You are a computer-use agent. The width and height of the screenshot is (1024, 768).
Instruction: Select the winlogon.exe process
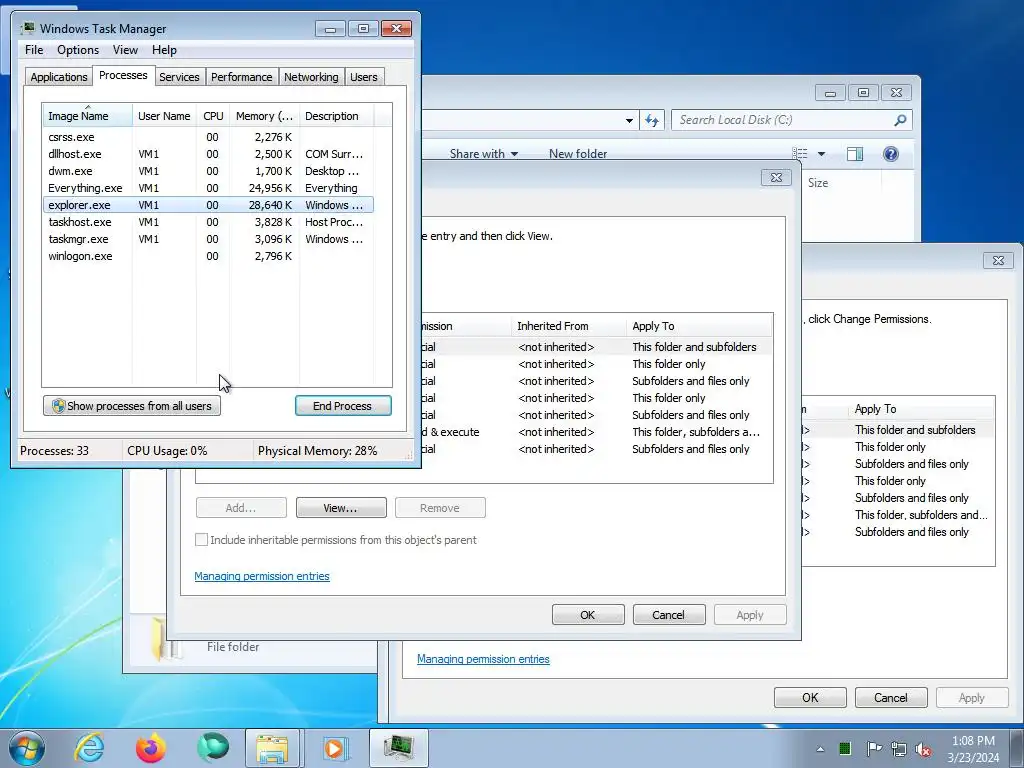tap(208, 256)
